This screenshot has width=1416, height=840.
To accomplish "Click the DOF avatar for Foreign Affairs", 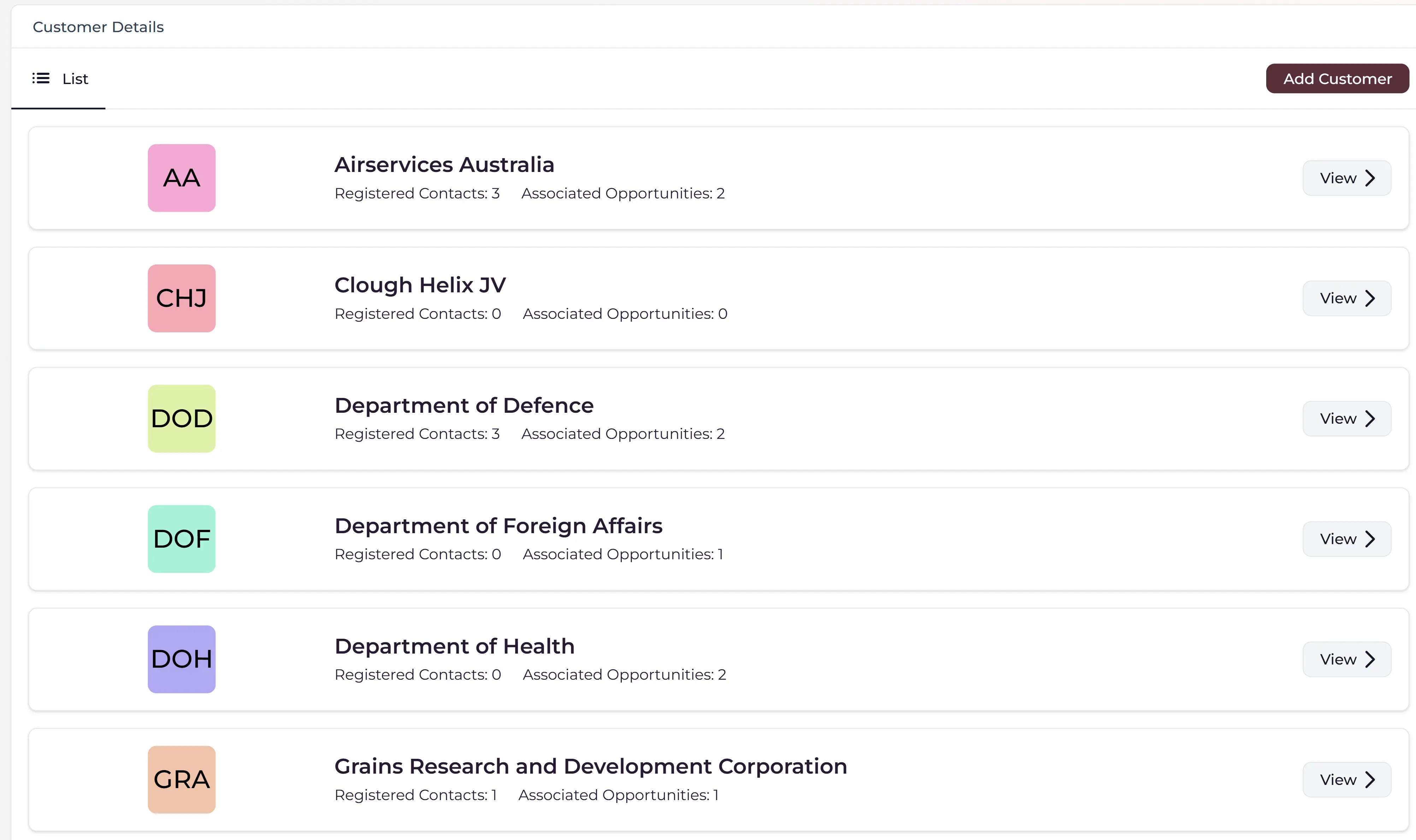I will click(181, 539).
